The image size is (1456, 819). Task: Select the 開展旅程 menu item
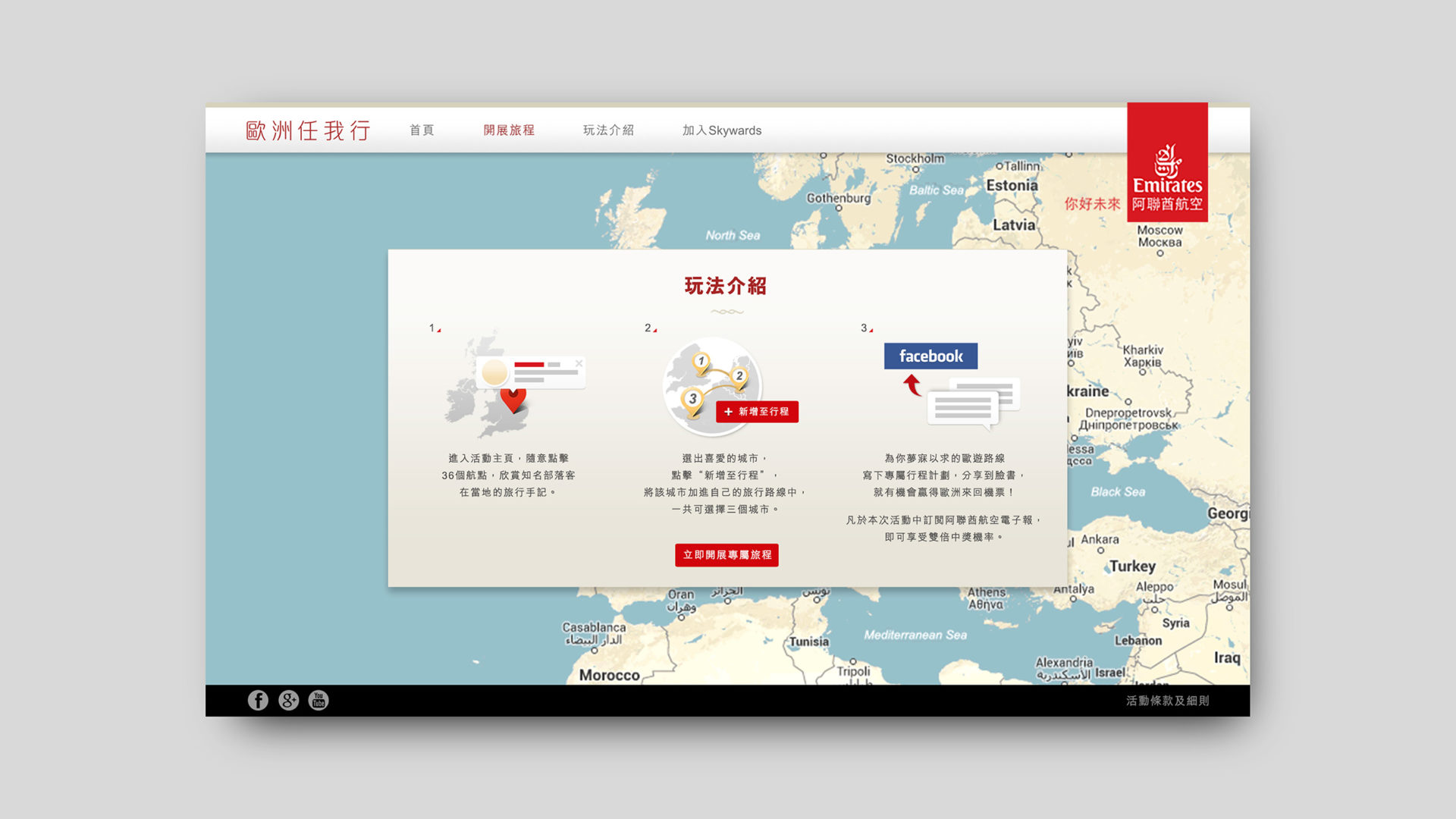(x=509, y=130)
